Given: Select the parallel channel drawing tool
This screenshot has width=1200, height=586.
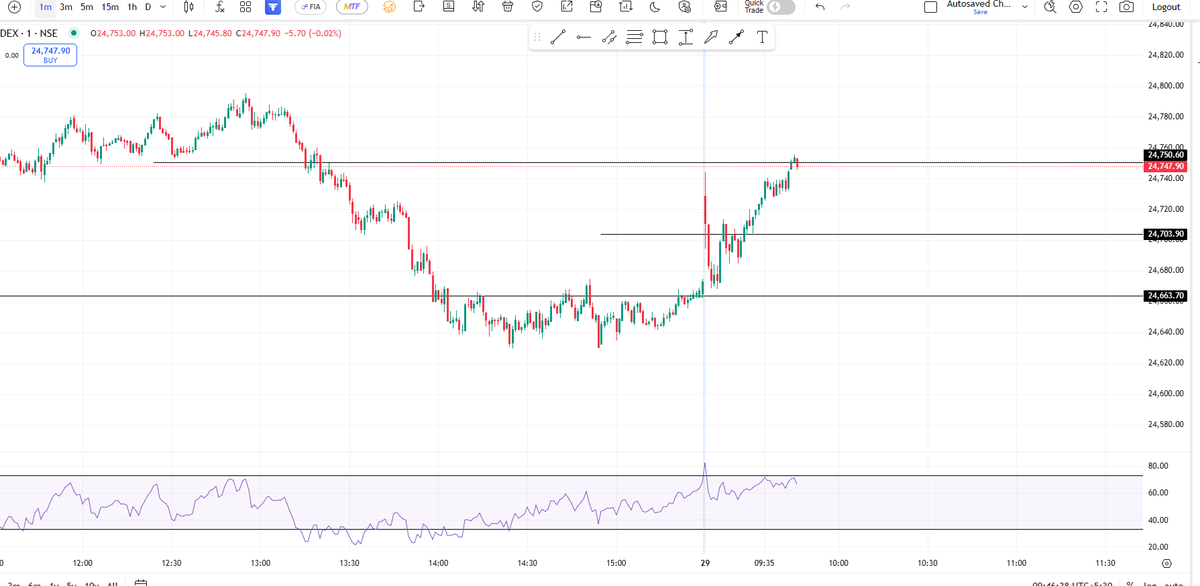Looking at the screenshot, I should (x=609, y=38).
